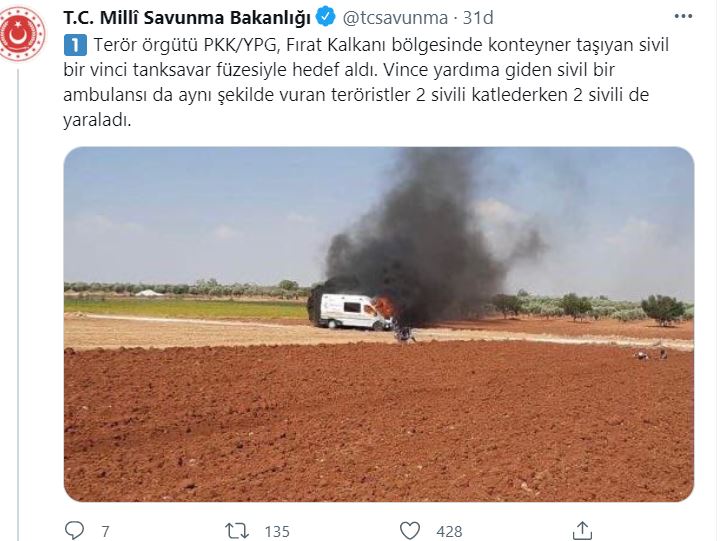The width and height of the screenshot is (725, 541).
Task: Click the 31d timestamp
Action: (x=478, y=18)
